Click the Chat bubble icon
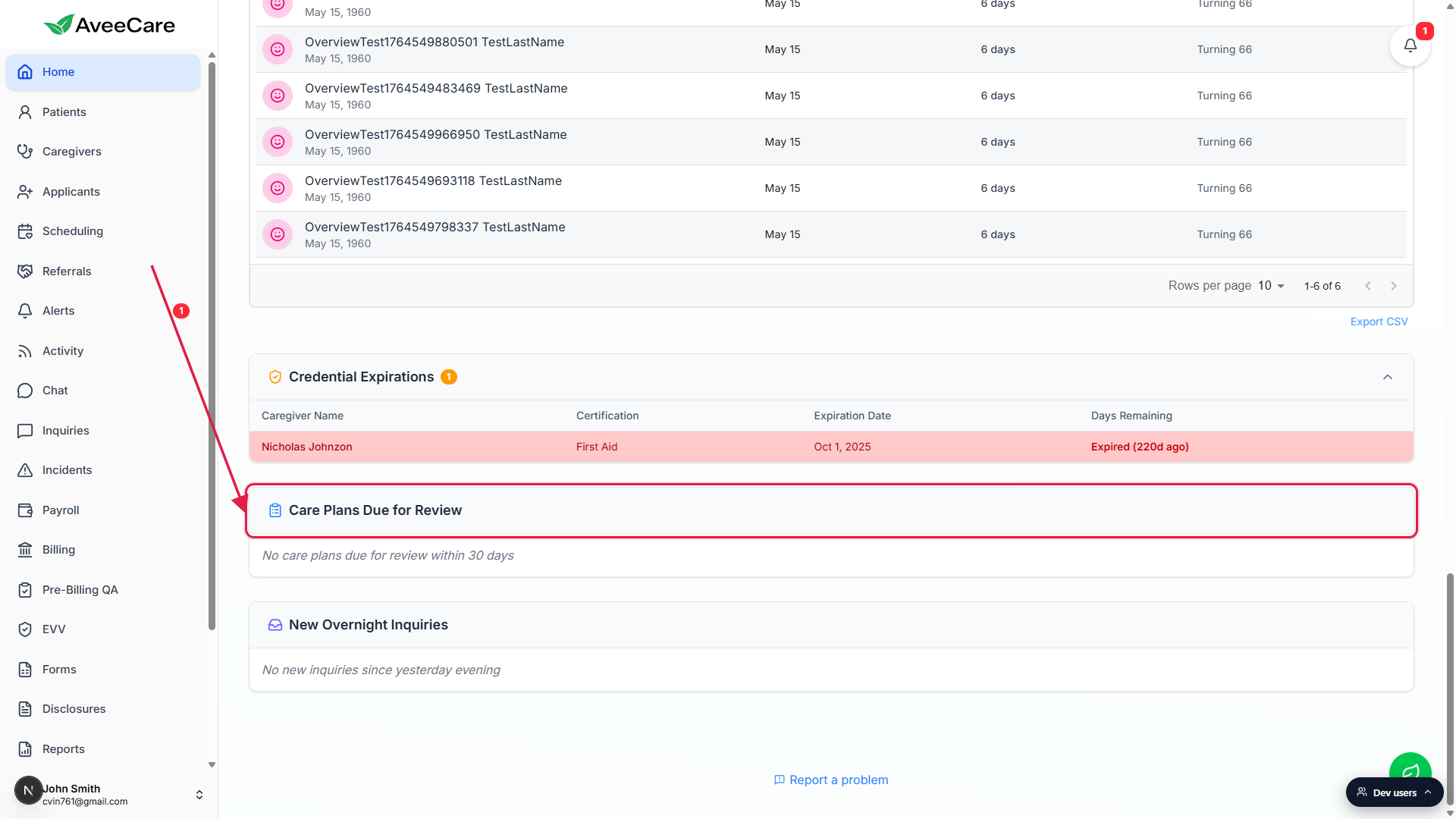 click(25, 391)
